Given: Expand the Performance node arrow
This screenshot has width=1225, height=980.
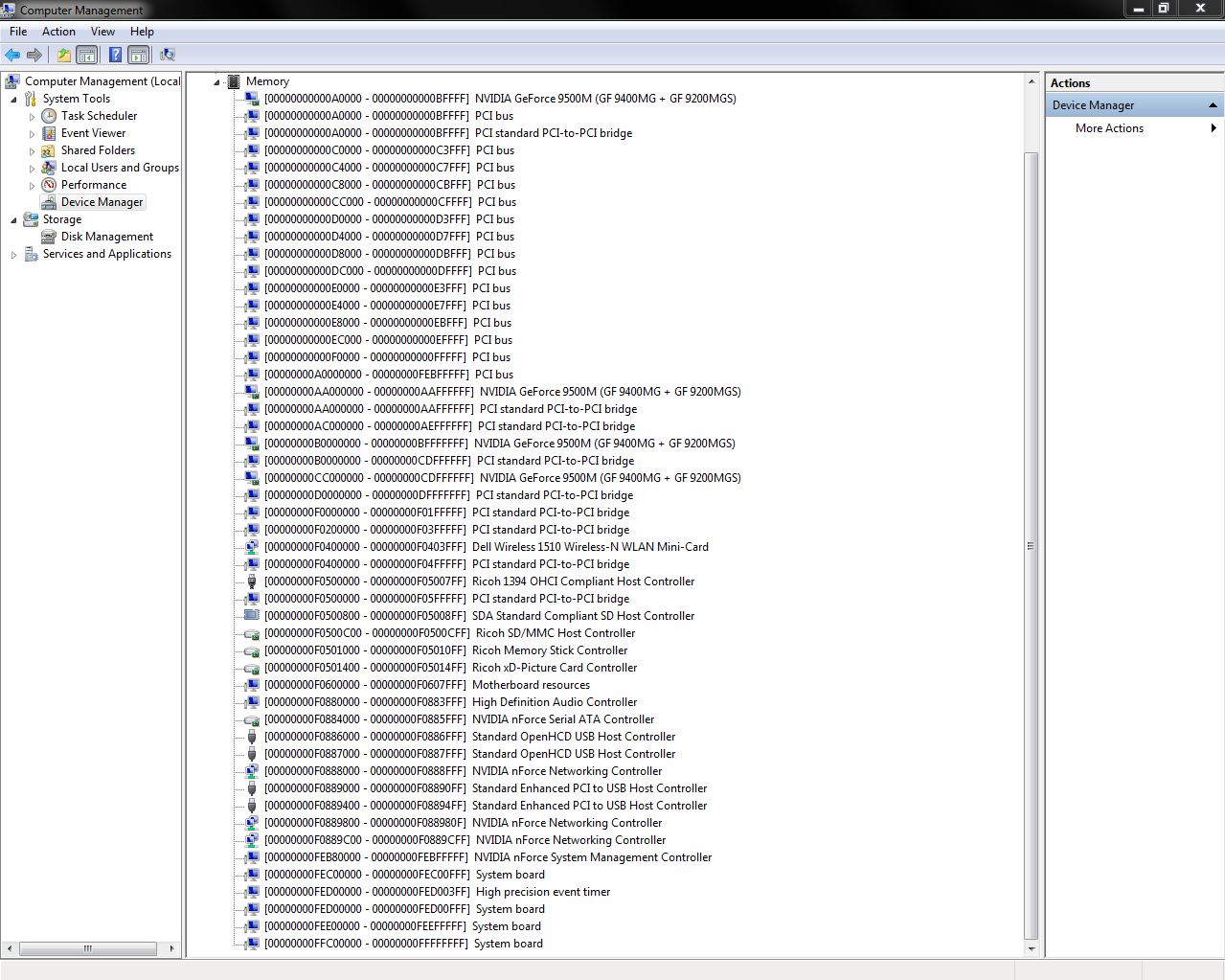Looking at the screenshot, I should tap(32, 185).
